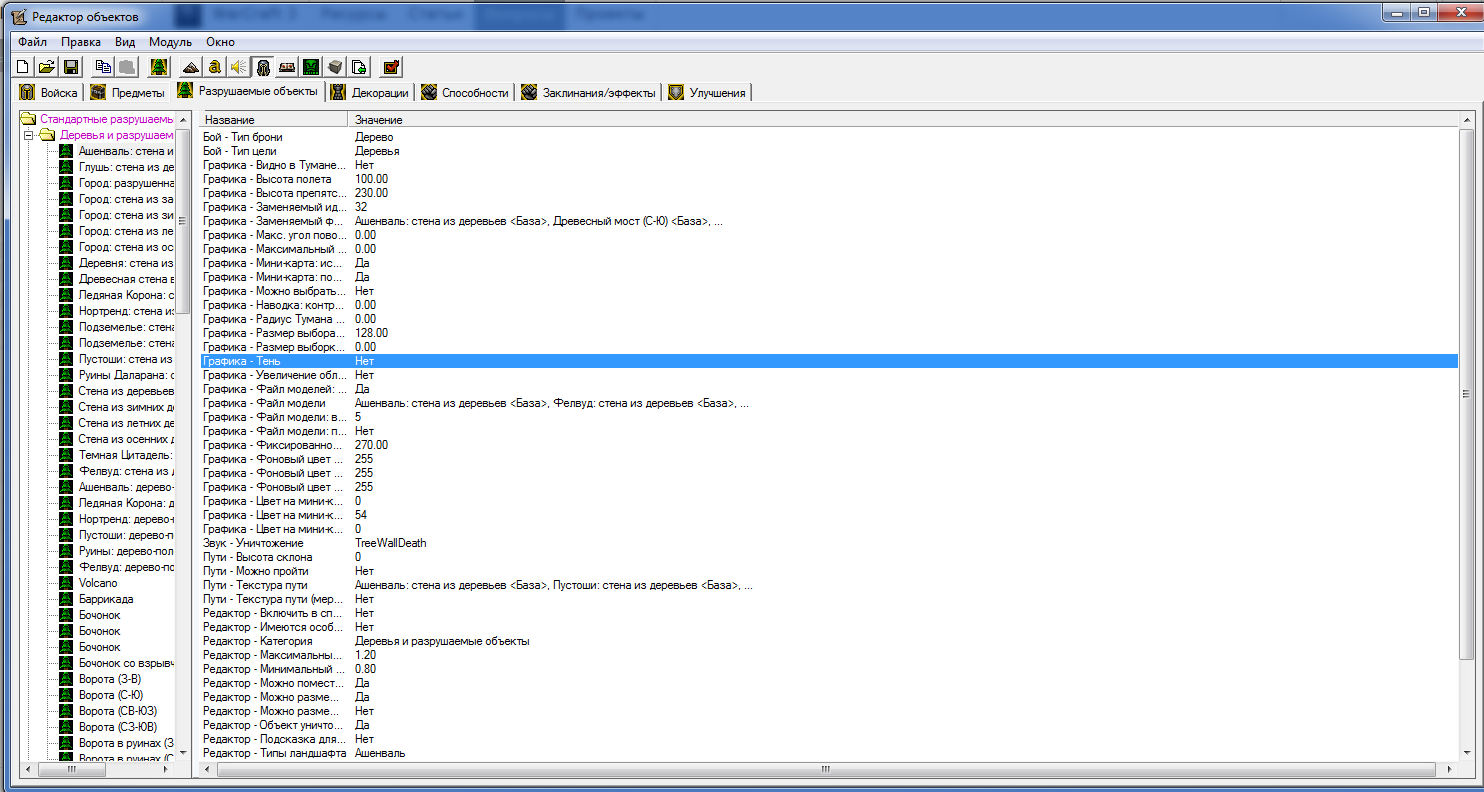Click the greyed-out paste icon in the toolbar

coord(126,67)
